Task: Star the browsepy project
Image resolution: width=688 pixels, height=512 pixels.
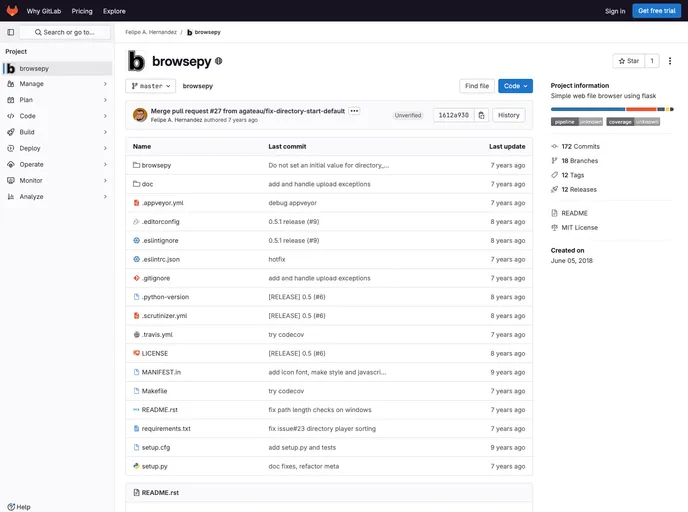Action: (629, 61)
